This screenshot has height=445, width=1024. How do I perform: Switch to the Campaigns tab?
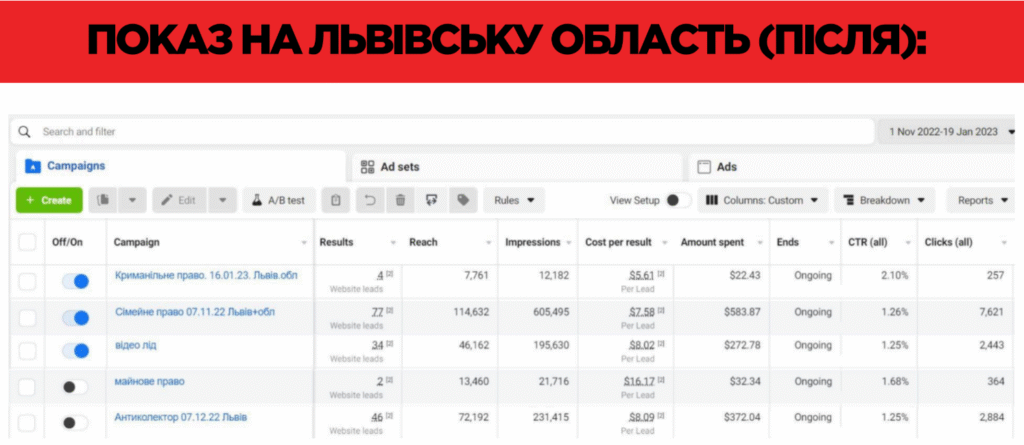click(178, 167)
